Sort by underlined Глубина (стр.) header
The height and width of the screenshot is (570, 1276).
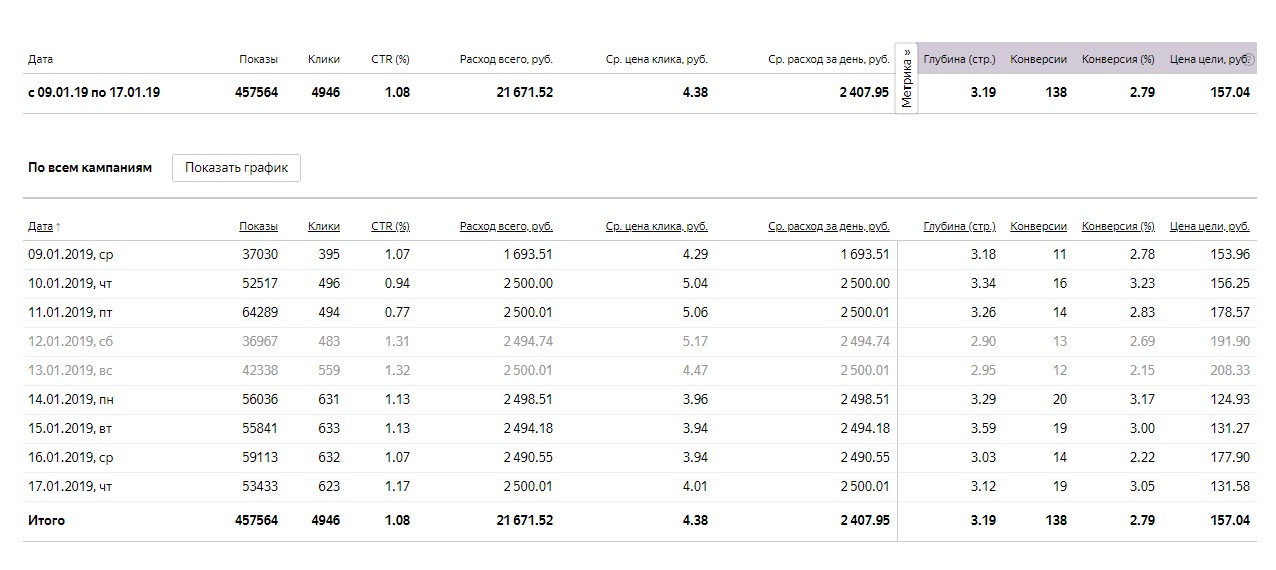pos(959,227)
